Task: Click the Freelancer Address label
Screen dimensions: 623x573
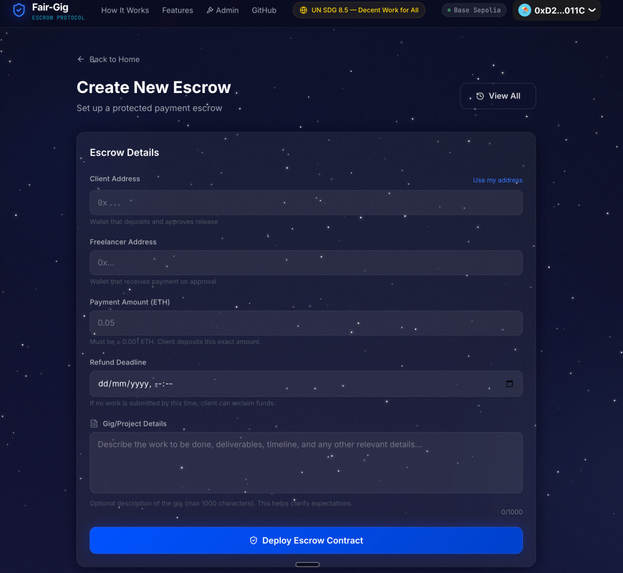Action: (x=123, y=242)
